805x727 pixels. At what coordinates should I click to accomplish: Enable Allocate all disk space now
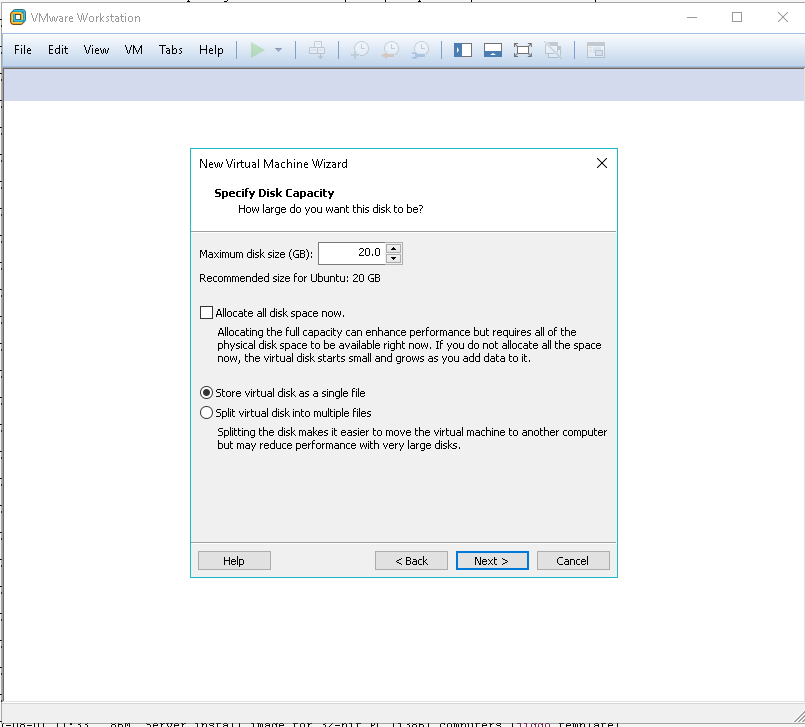tap(206, 313)
